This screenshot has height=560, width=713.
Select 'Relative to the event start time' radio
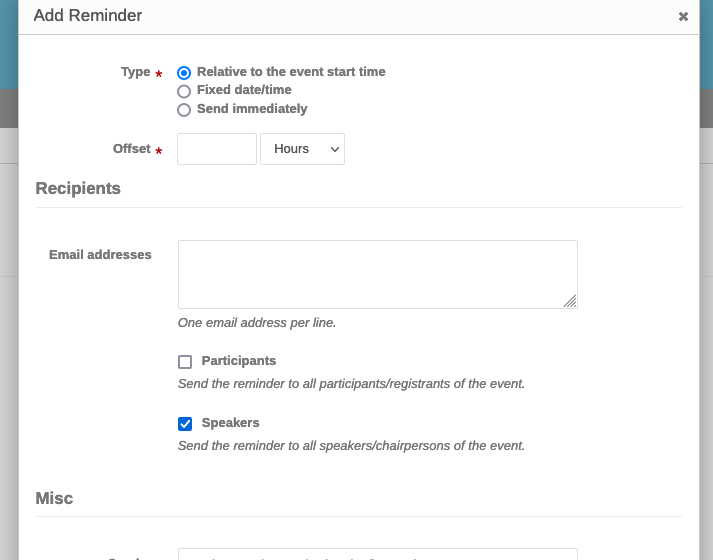184,73
